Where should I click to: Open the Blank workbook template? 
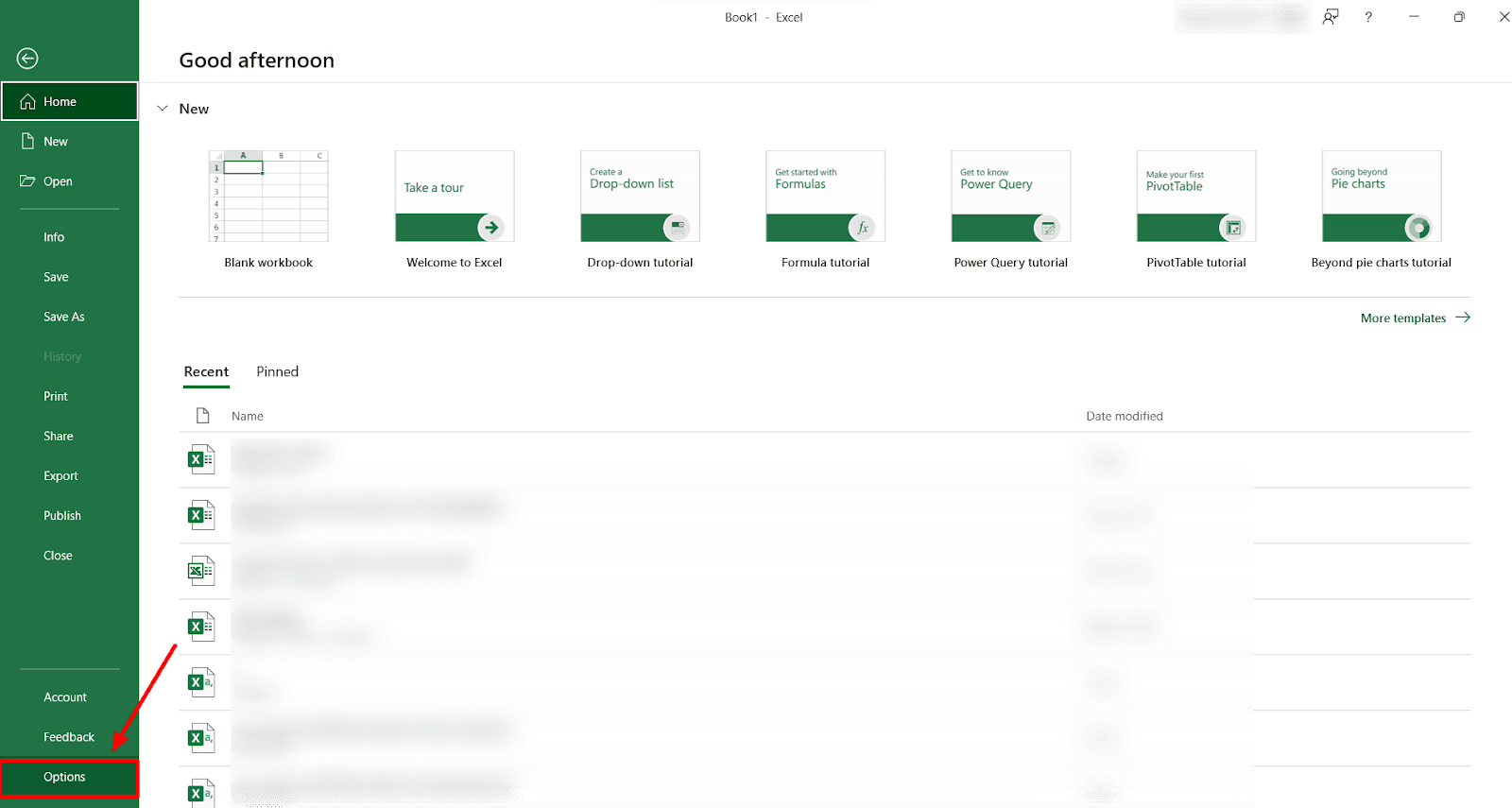(x=268, y=197)
